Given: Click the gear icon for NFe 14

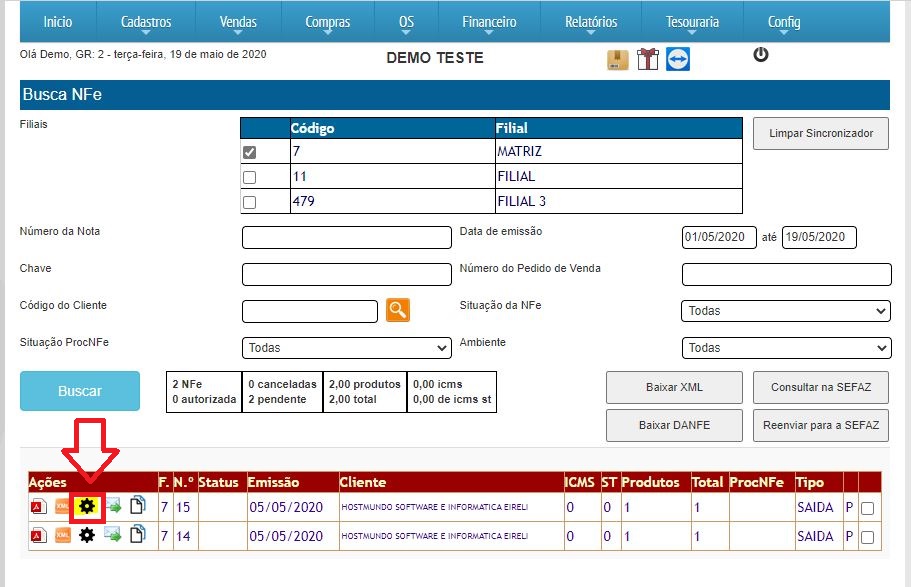Looking at the screenshot, I should click(87, 535).
